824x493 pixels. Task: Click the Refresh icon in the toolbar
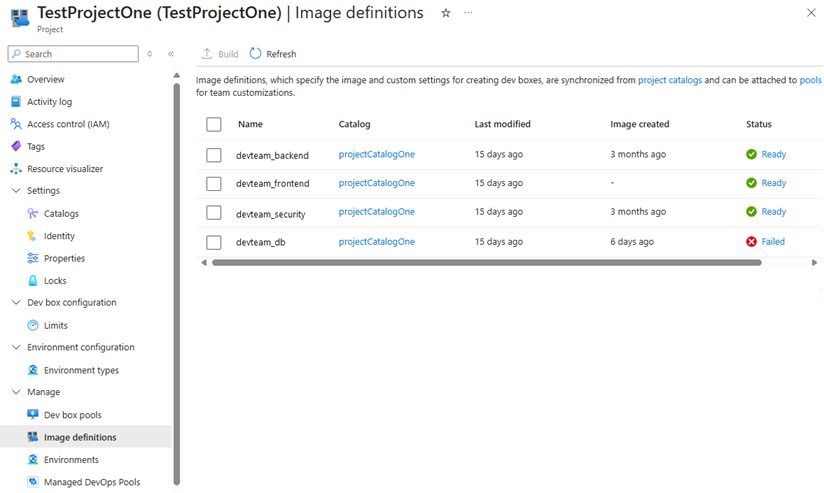click(256, 54)
